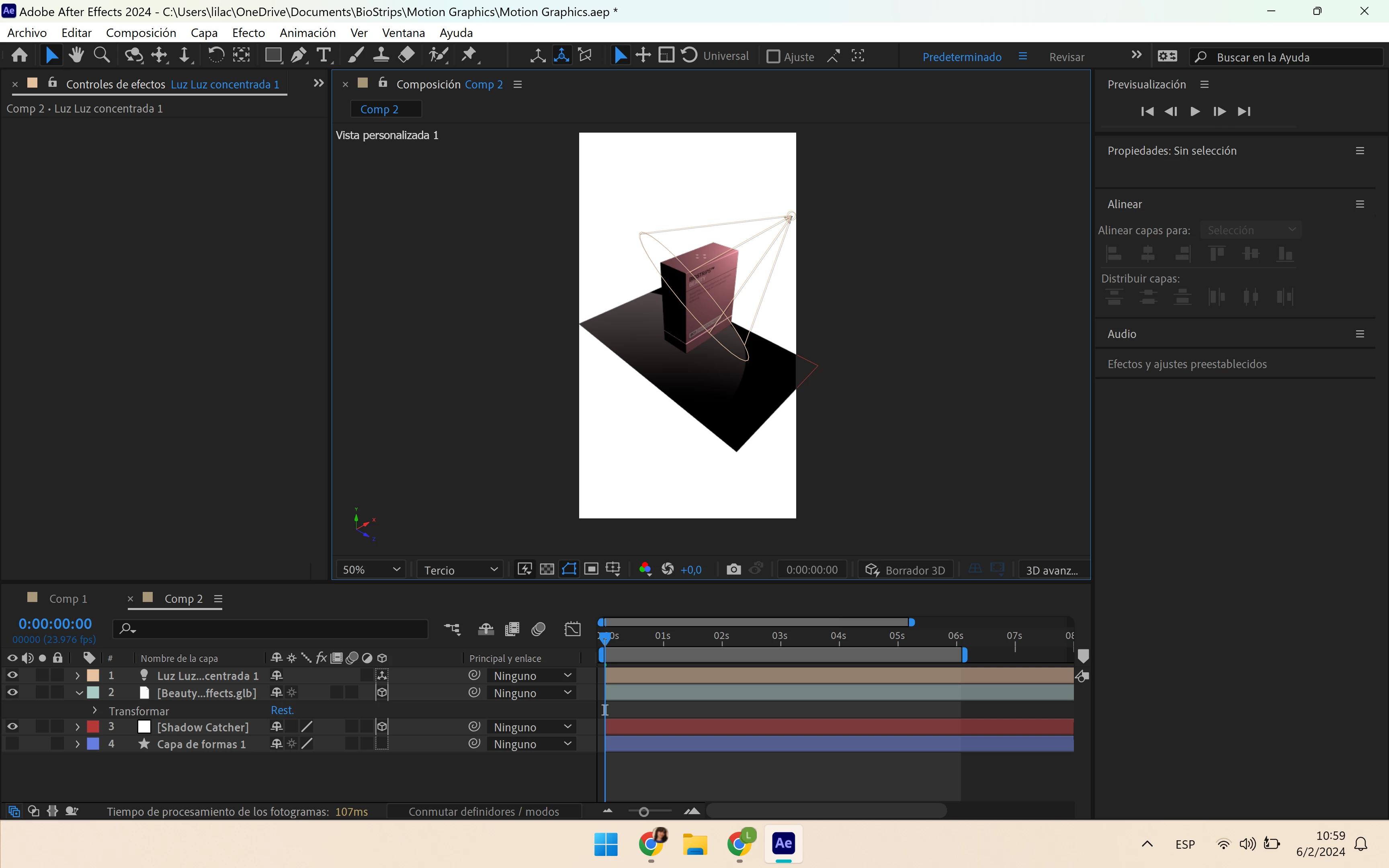Hide the Shadow Catcher layer
1389x868 pixels.
pos(12,727)
